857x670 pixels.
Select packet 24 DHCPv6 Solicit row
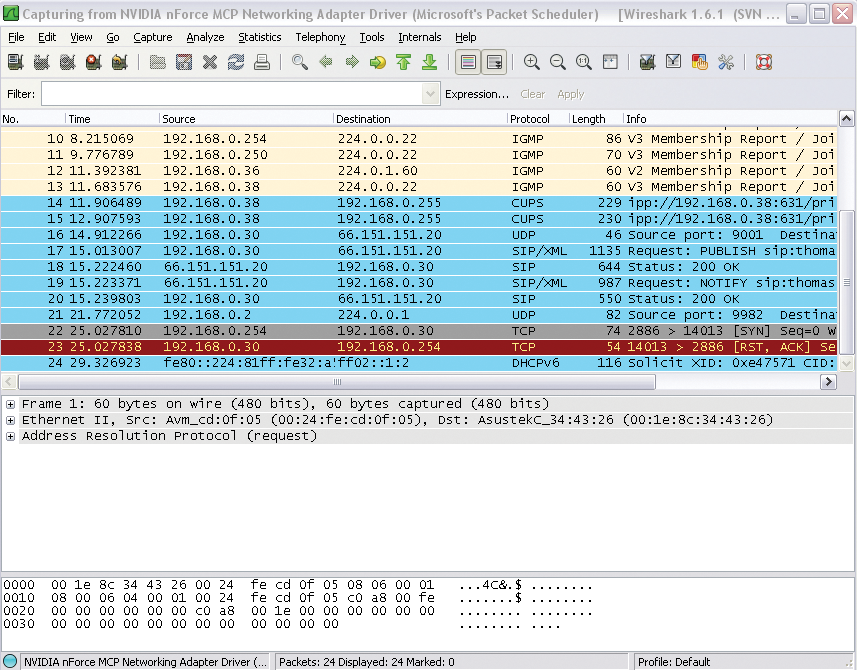[x=419, y=363]
